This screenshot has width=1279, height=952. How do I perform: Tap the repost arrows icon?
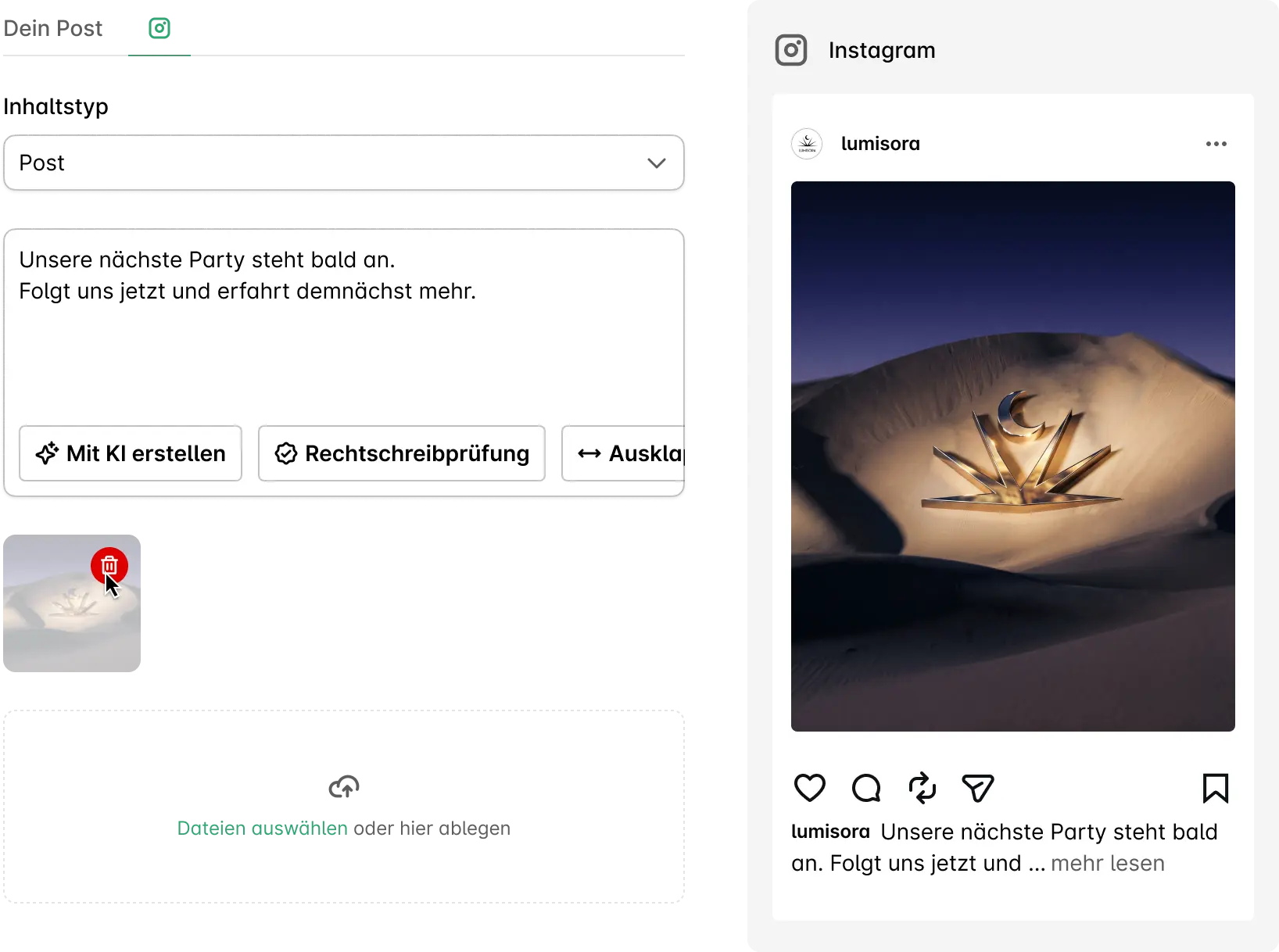[x=923, y=788]
